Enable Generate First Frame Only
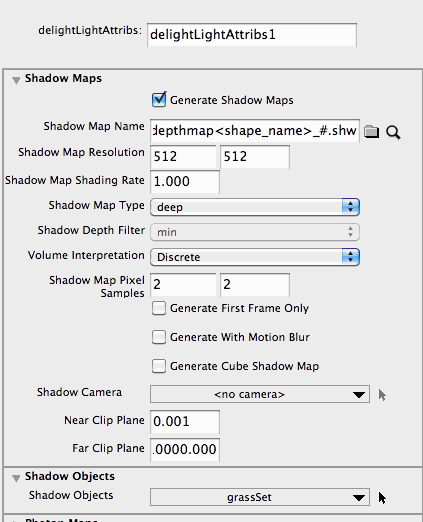Viewport: 423px width, 522px height. tap(159, 308)
